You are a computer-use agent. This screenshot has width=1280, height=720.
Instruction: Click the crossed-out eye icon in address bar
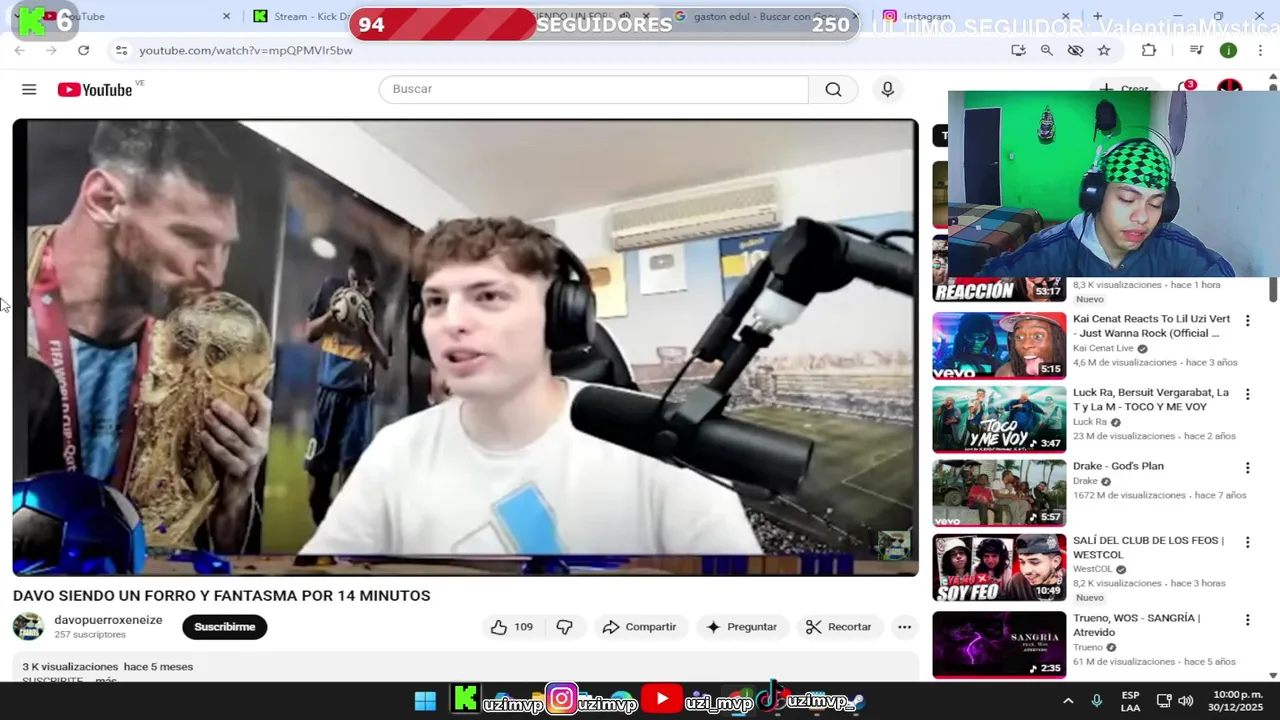pos(1075,50)
